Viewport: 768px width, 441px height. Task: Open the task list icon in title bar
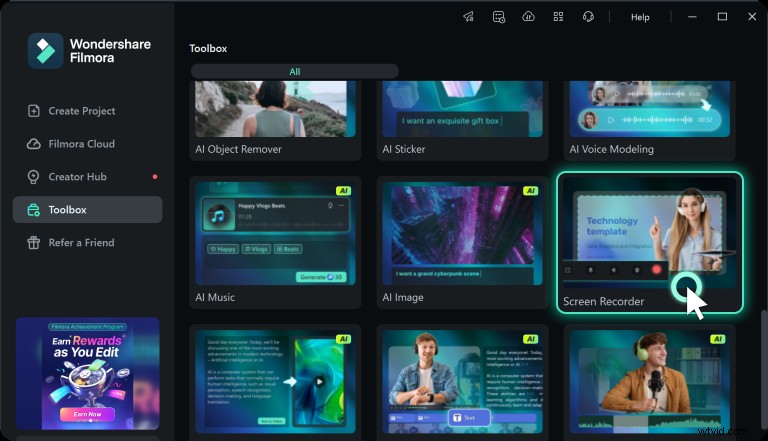(498, 17)
